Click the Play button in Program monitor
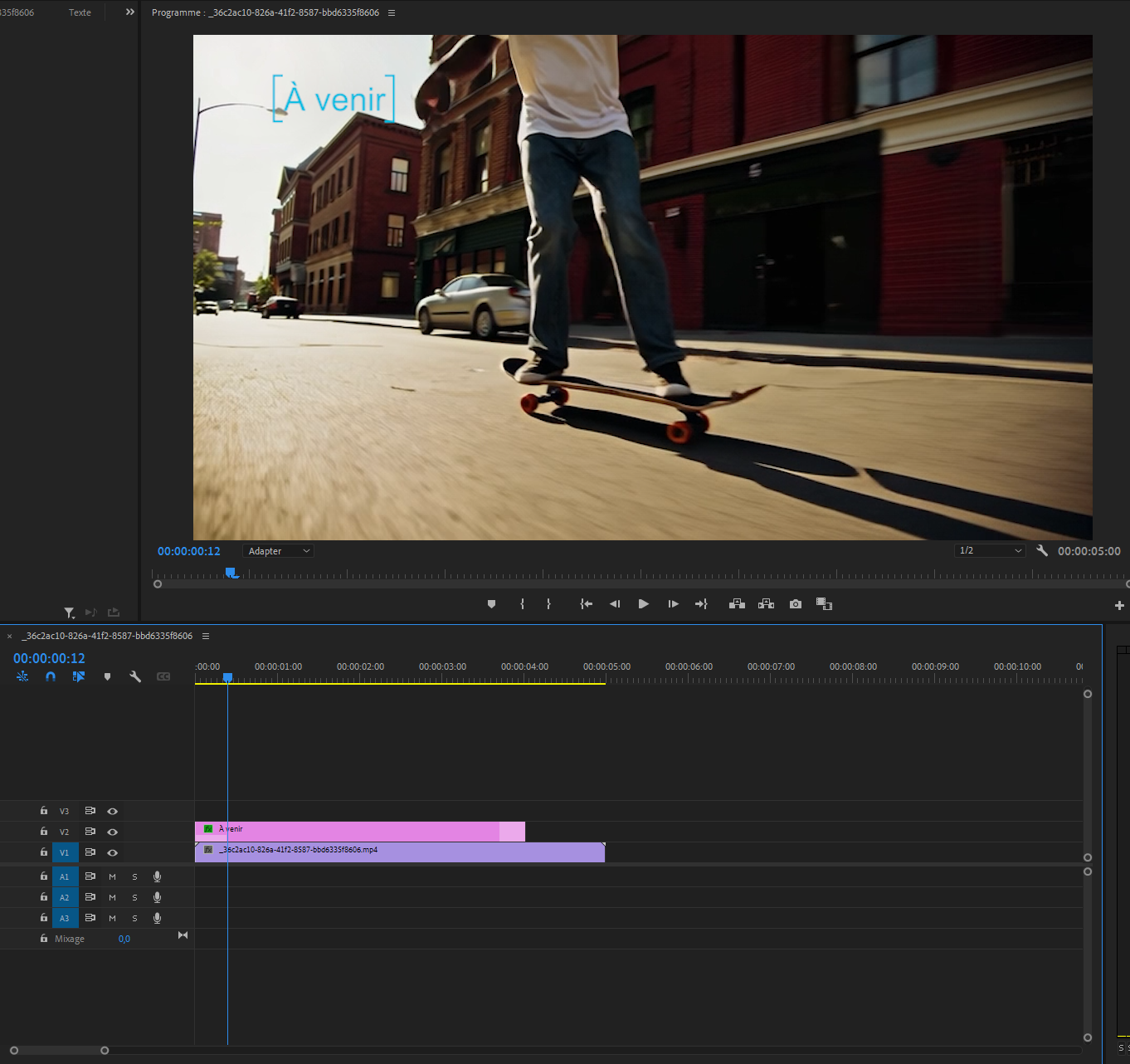 (x=643, y=604)
